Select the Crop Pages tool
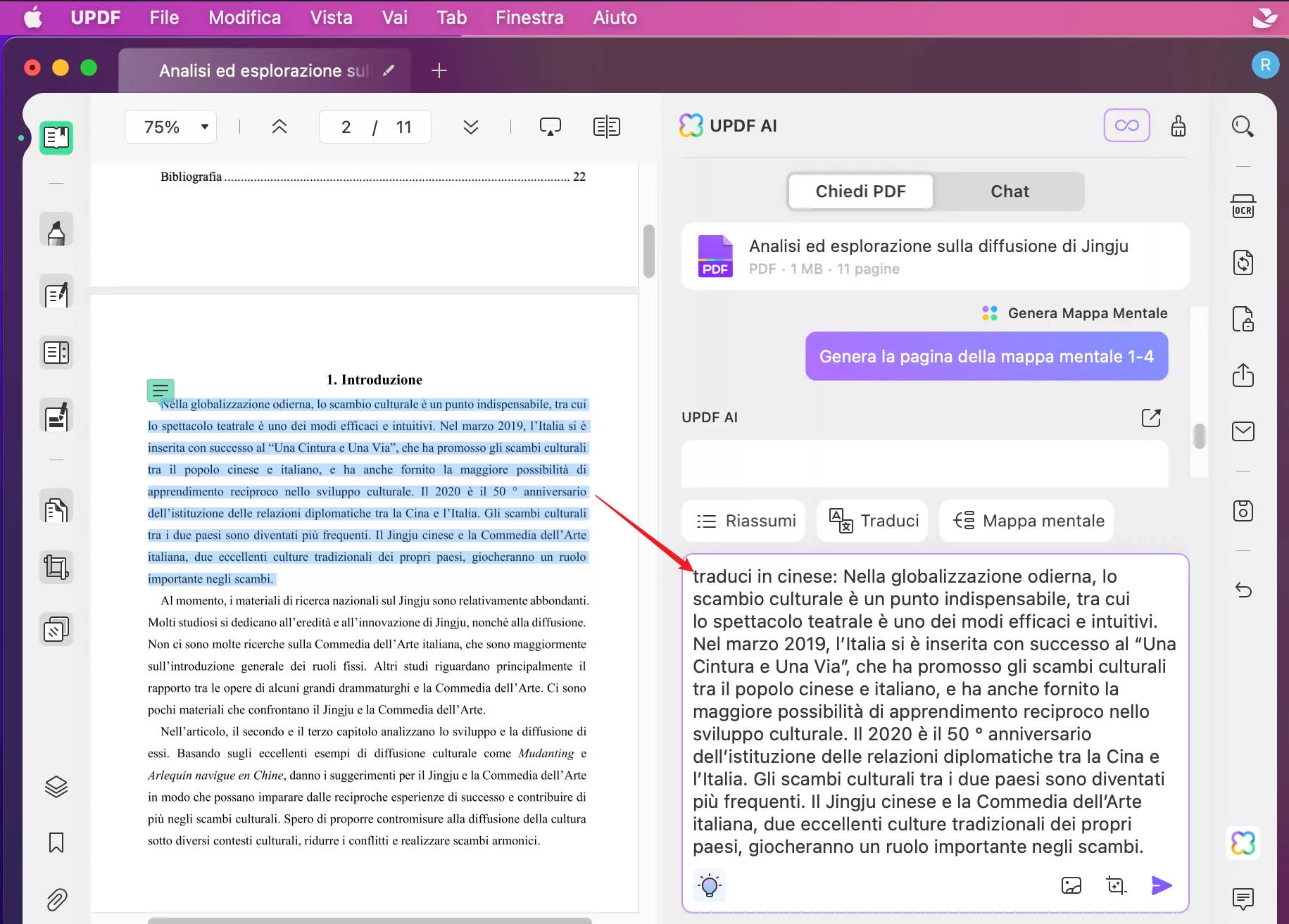 point(56,567)
